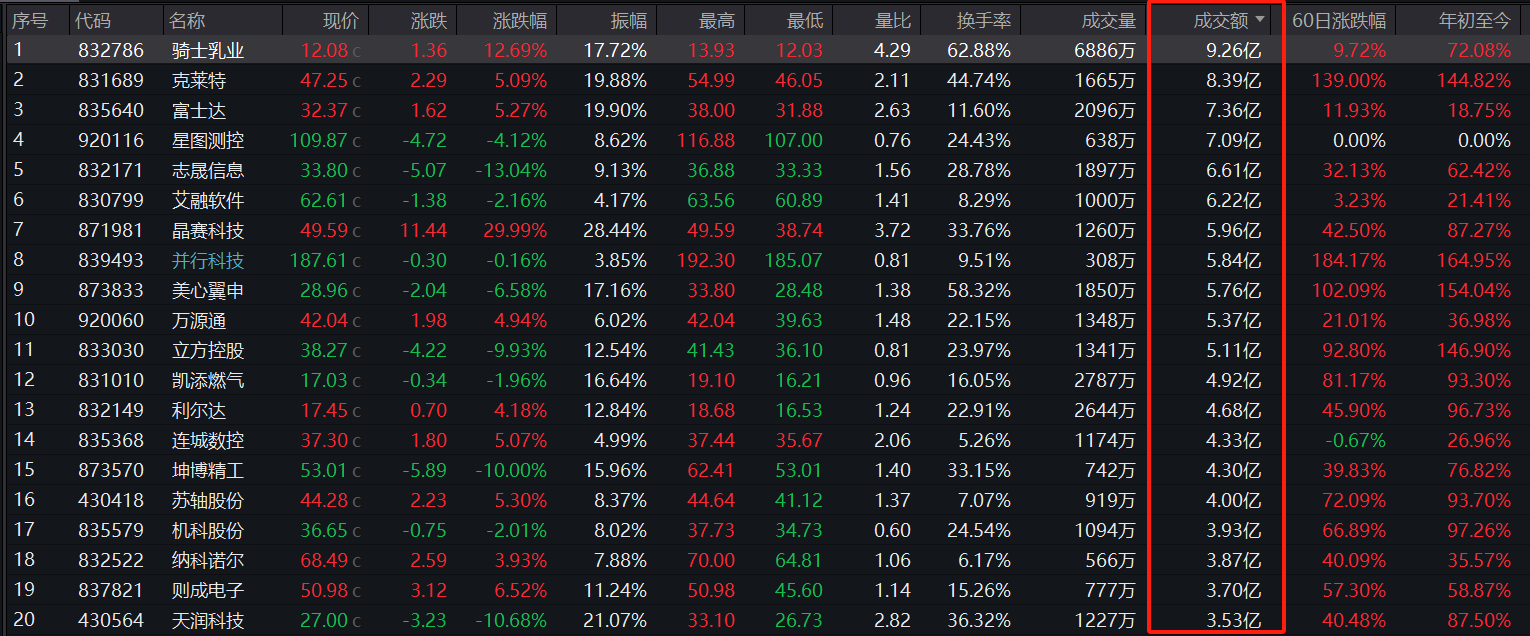Viewport: 1530px width, 636px height.
Task: Select stock 富士达
Action: point(198,110)
